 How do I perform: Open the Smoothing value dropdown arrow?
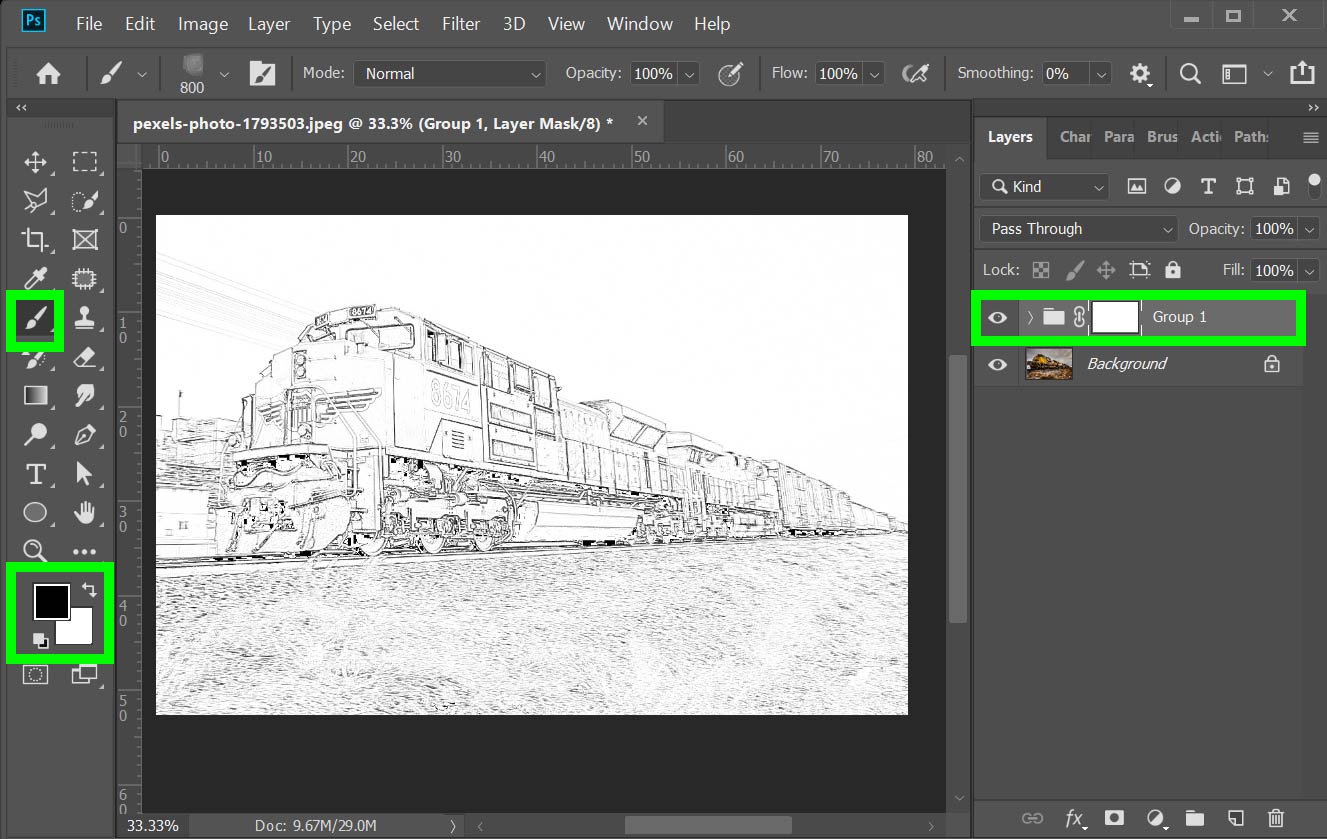1101,73
